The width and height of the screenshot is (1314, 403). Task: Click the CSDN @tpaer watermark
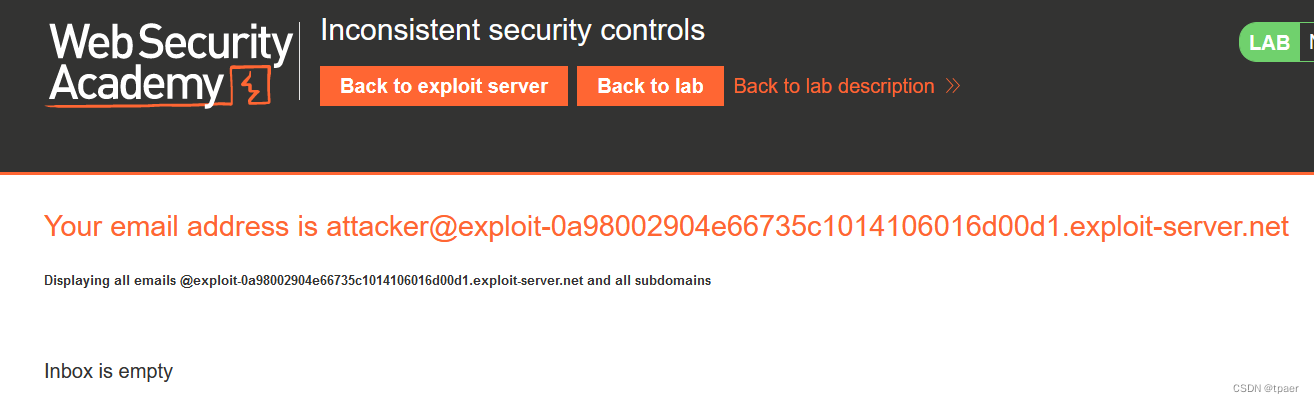point(1267,388)
